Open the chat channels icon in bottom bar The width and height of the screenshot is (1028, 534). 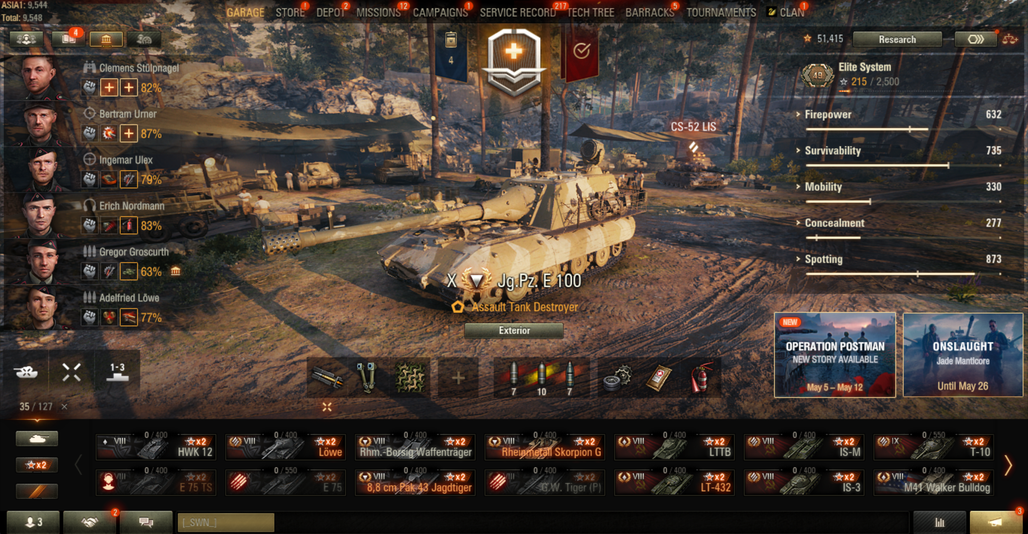[x=146, y=522]
